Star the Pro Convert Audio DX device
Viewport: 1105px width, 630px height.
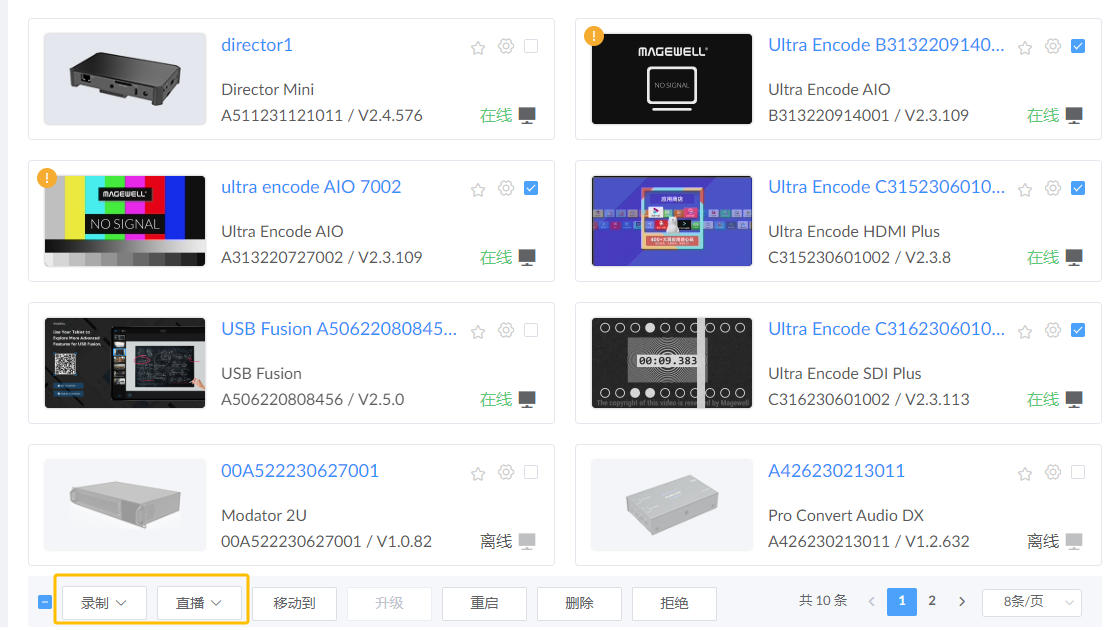(x=1025, y=473)
